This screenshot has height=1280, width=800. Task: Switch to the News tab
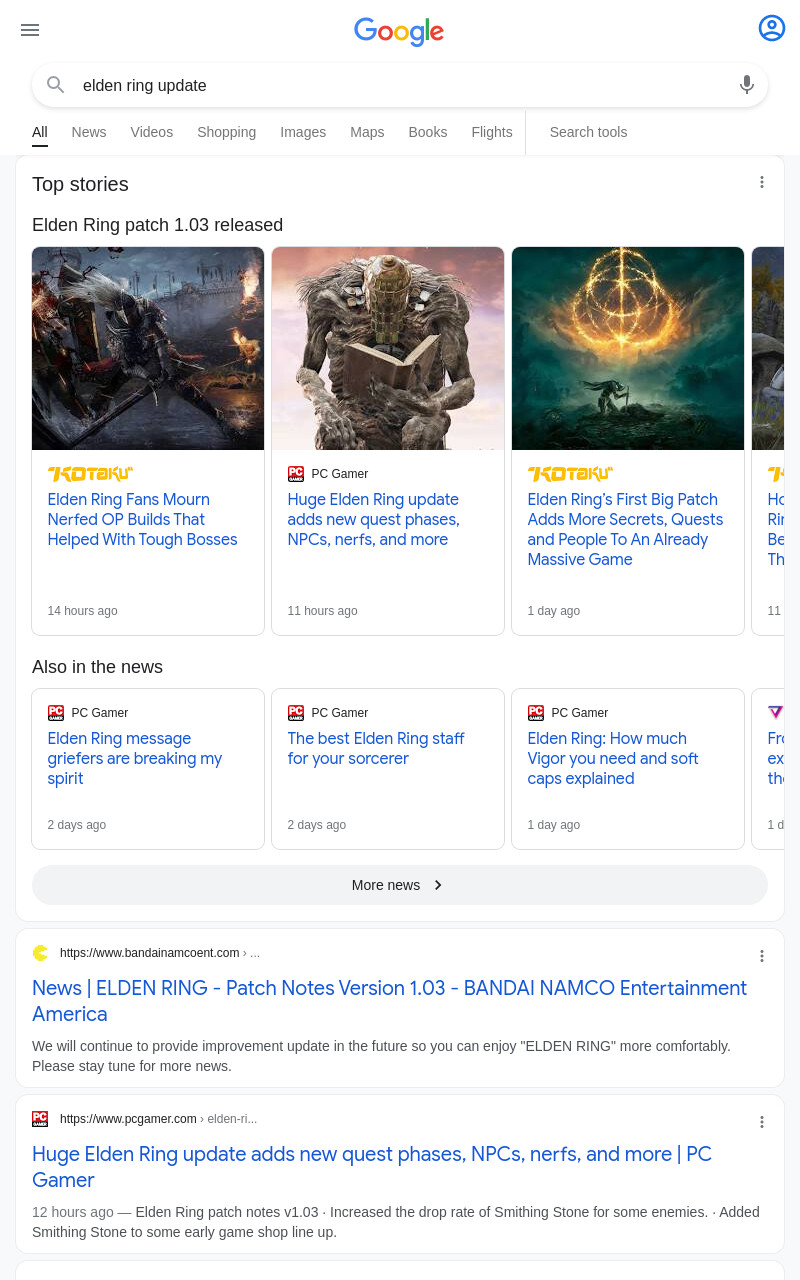[x=89, y=132]
